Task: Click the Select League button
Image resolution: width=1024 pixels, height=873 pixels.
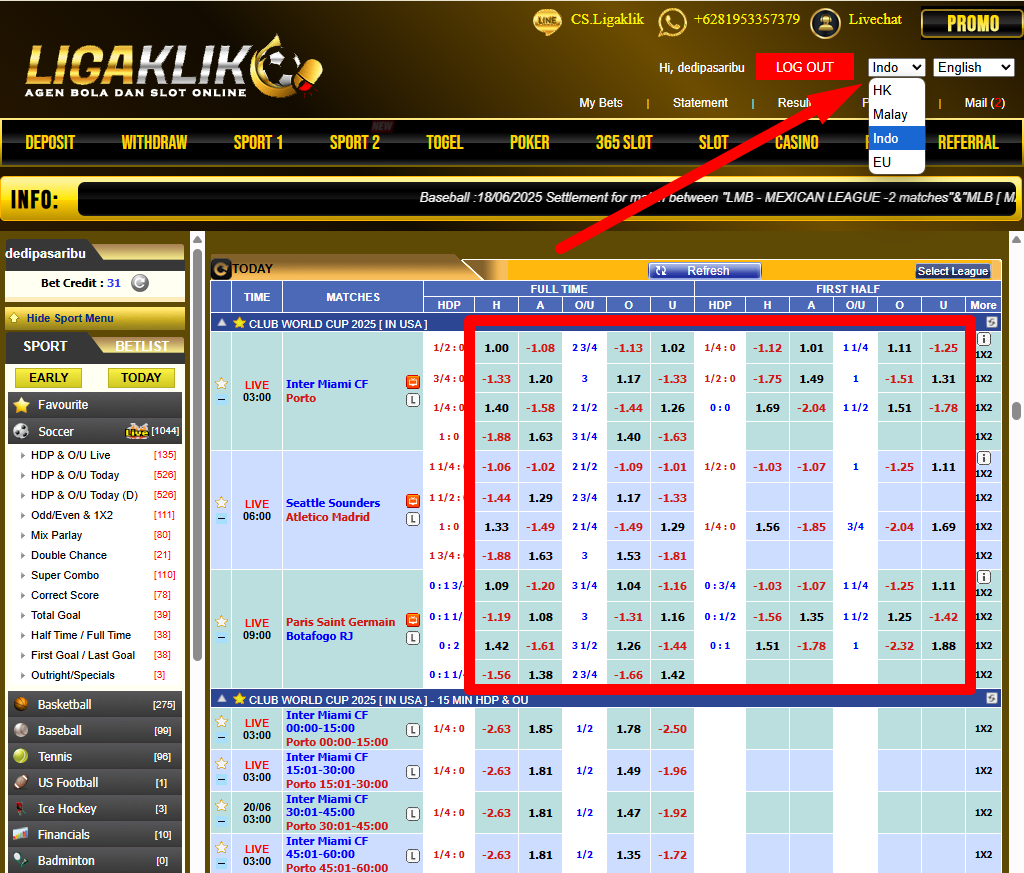Action: (952, 271)
